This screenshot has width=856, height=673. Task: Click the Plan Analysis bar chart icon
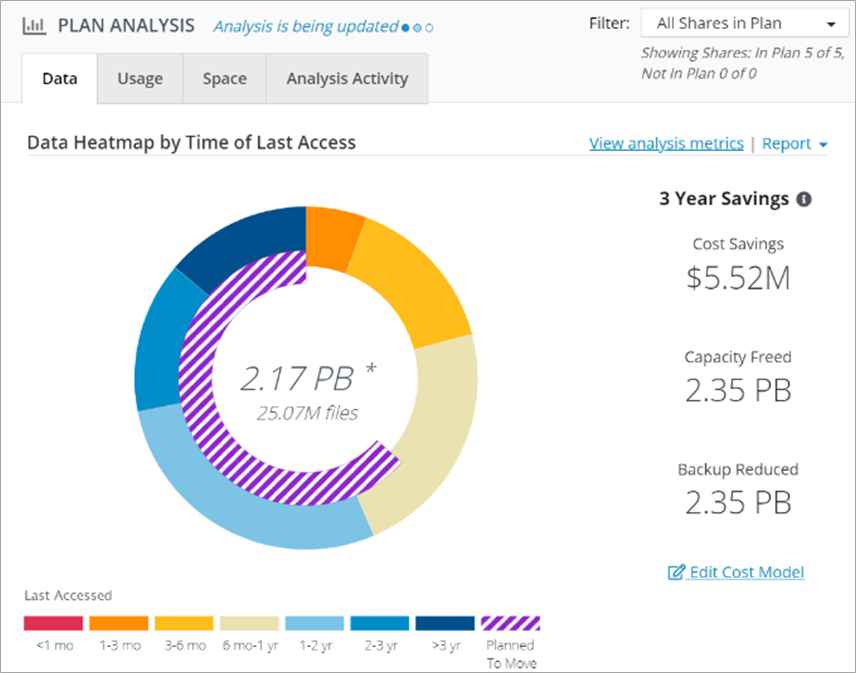pyautogui.click(x=36, y=26)
